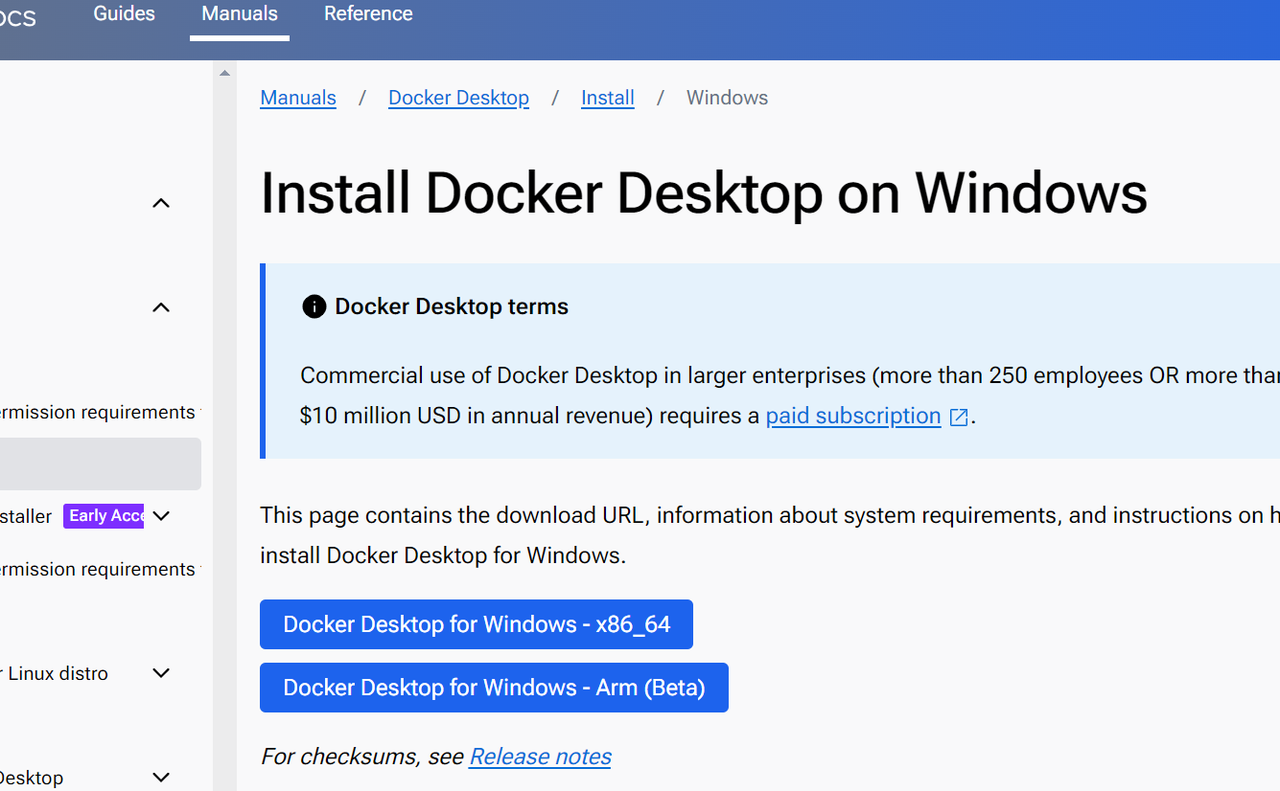The height and width of the screenshot is (791, 1280).
Task: Click the Windows breadcrumb text
Action: pos(727,98)
